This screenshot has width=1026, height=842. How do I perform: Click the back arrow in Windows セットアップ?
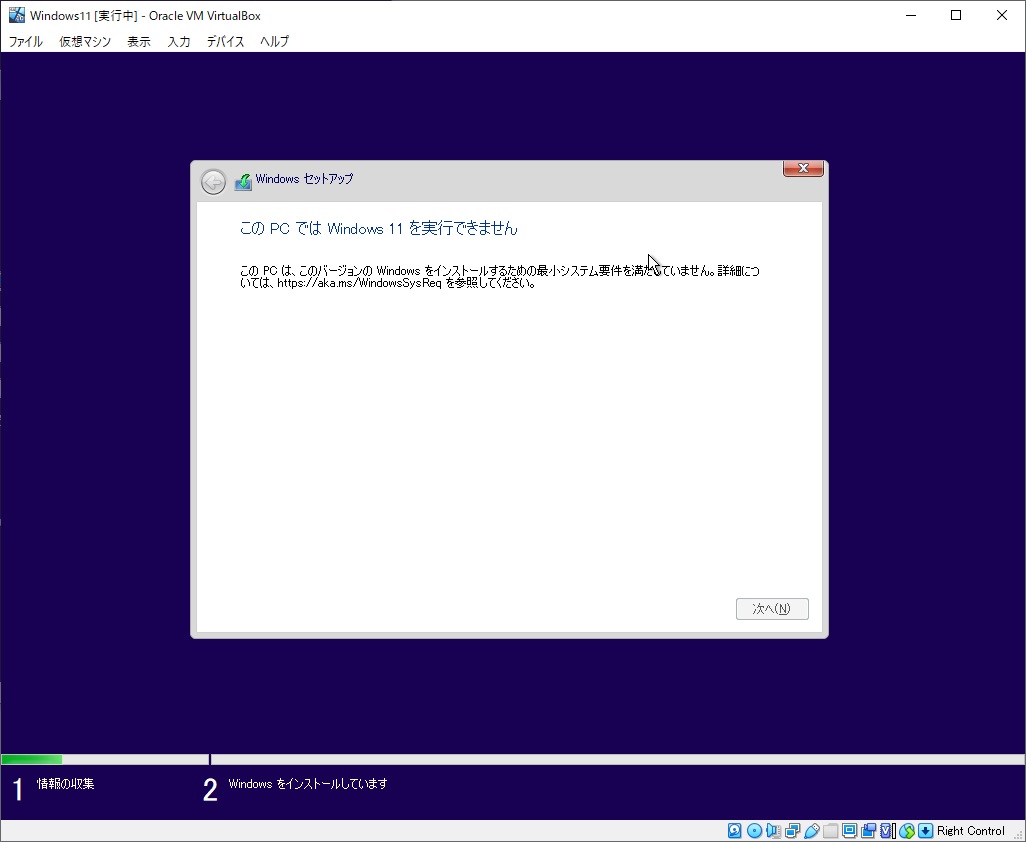pos(213,182)
